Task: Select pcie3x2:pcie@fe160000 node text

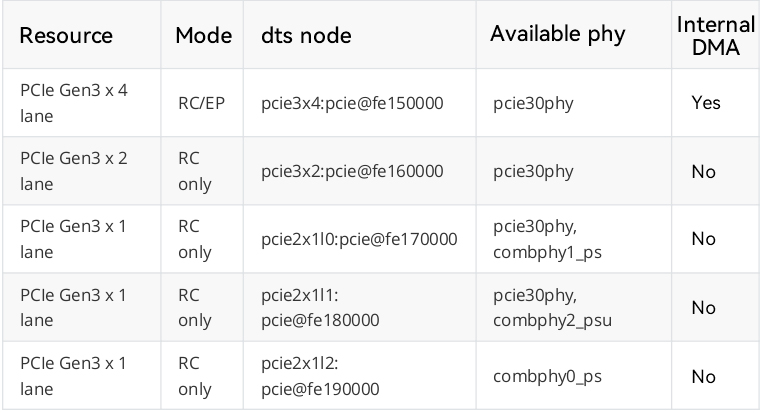Action: [x=352, y=171]
